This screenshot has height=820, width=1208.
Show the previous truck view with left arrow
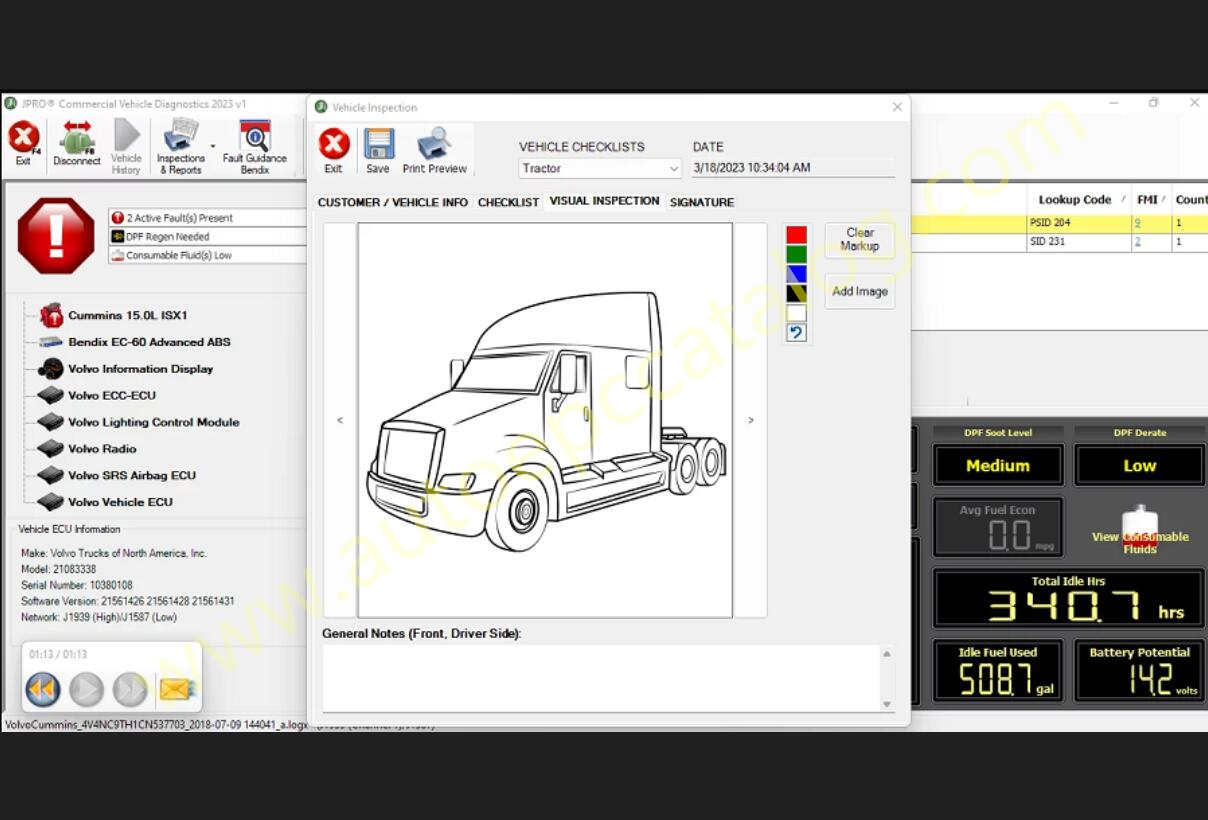click(340, 420)
